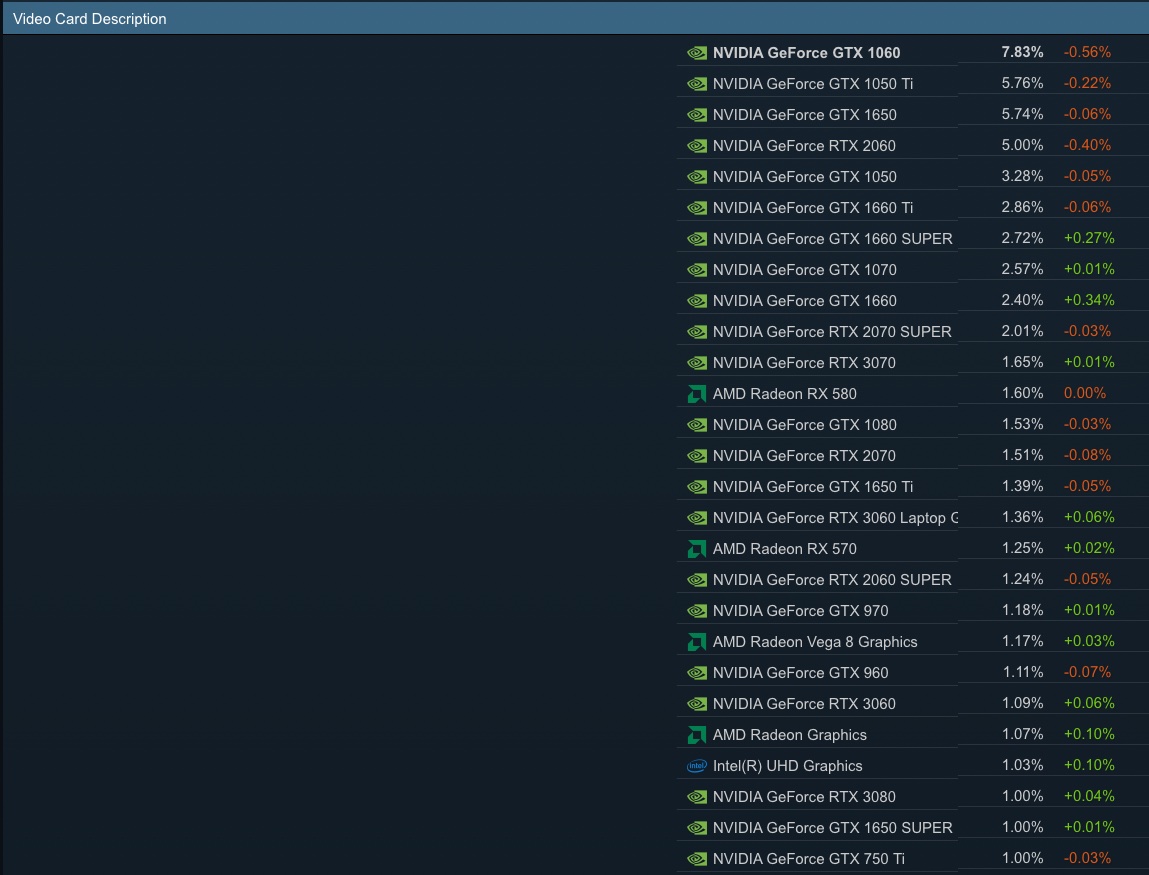This screenshot has width=1149, height=875.
Task: Click the NVIDIA icon beside GeForce GTX 1060
Action: (697, 52)
